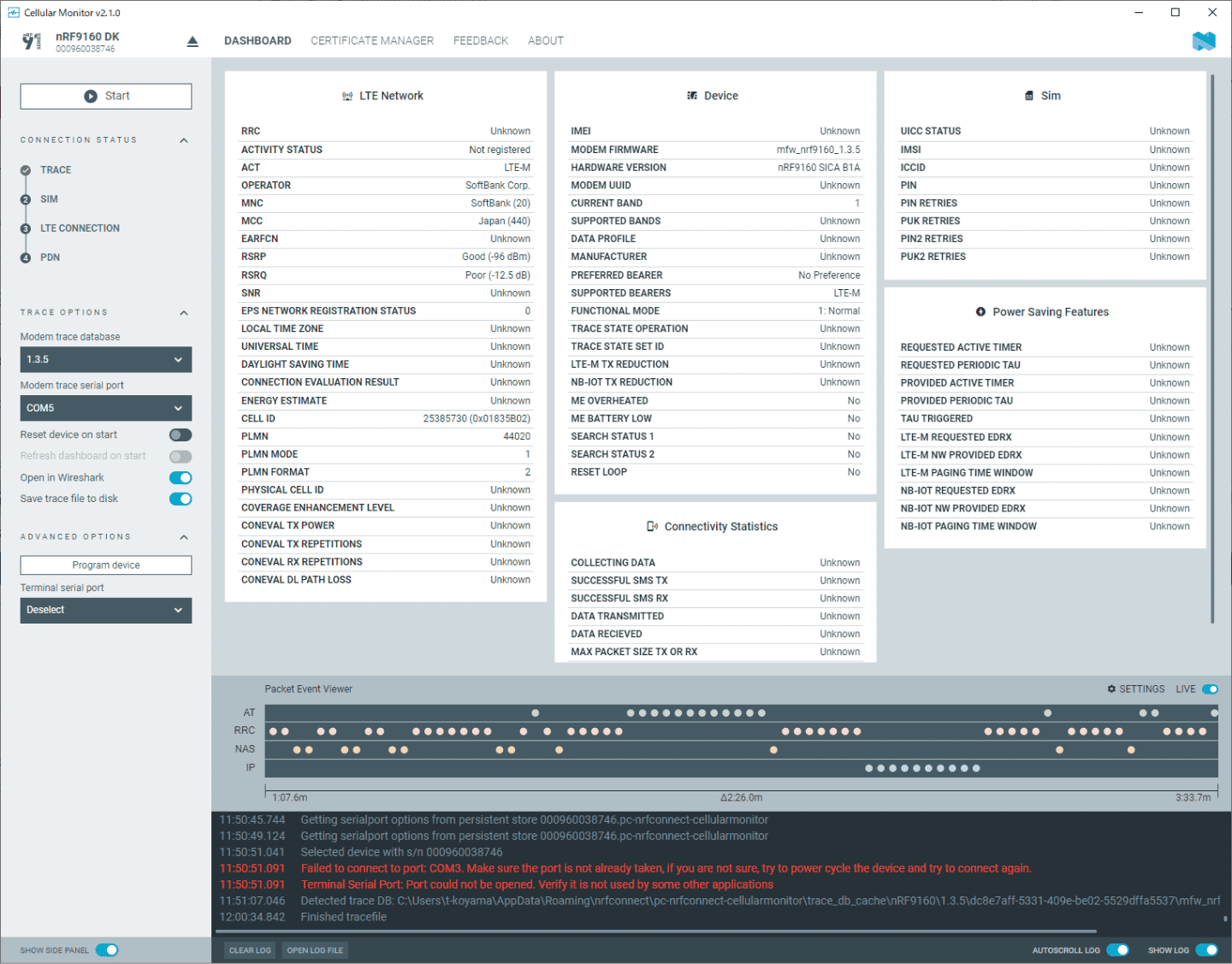Enable Reset device on start
1232x964 pixels.
pos(181,435)
